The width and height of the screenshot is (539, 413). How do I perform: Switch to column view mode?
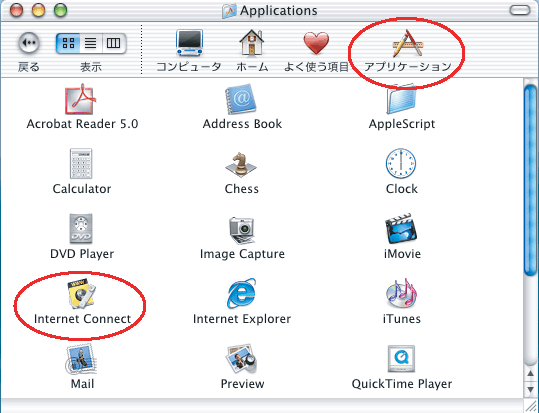click(114, 43)
